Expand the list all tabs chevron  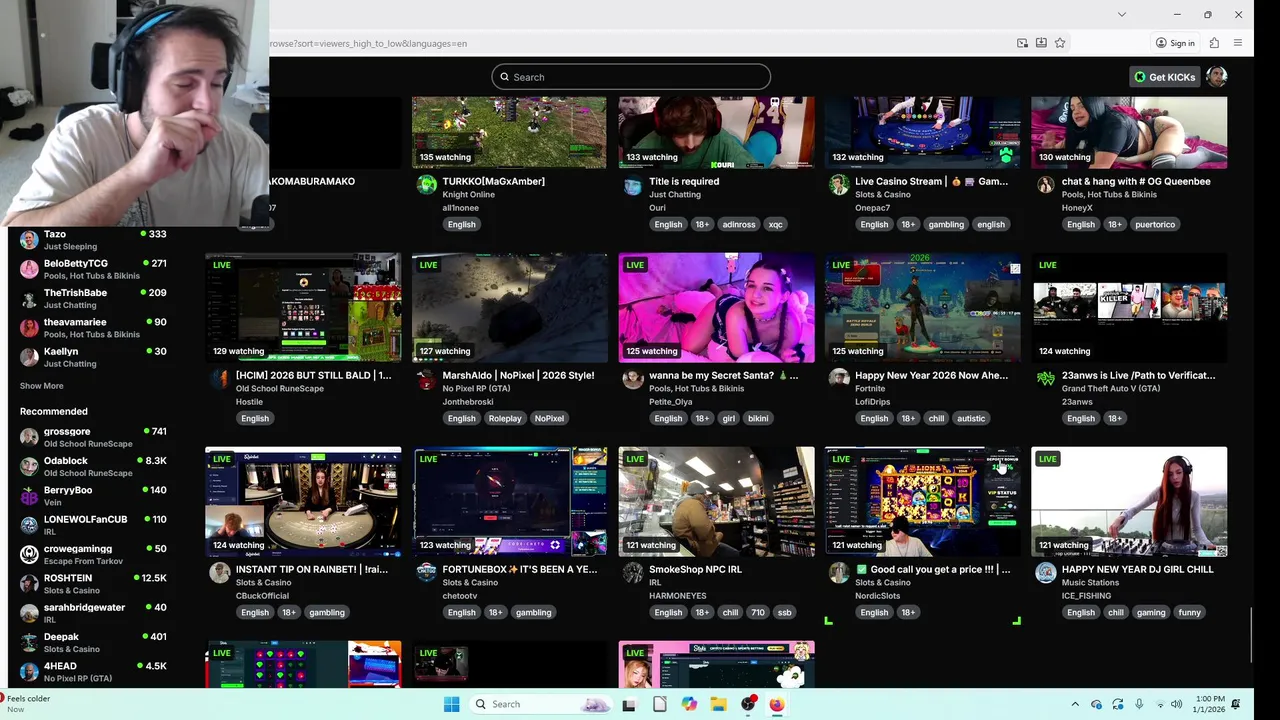click(1121, 14)
